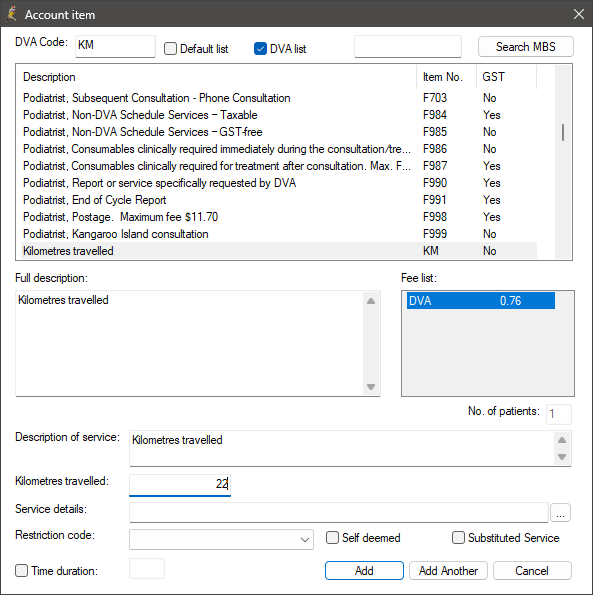593x595 pixels.
Task: Tick the Self deemed checkbox
Action: 332,538
